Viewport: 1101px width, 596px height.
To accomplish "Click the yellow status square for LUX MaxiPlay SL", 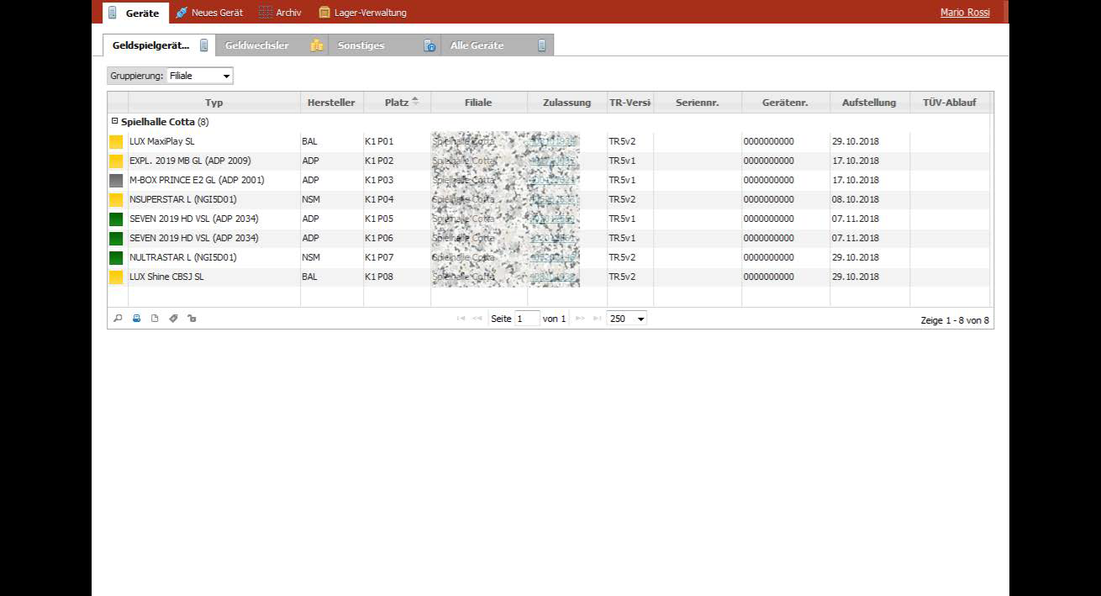I will (116, 142).
